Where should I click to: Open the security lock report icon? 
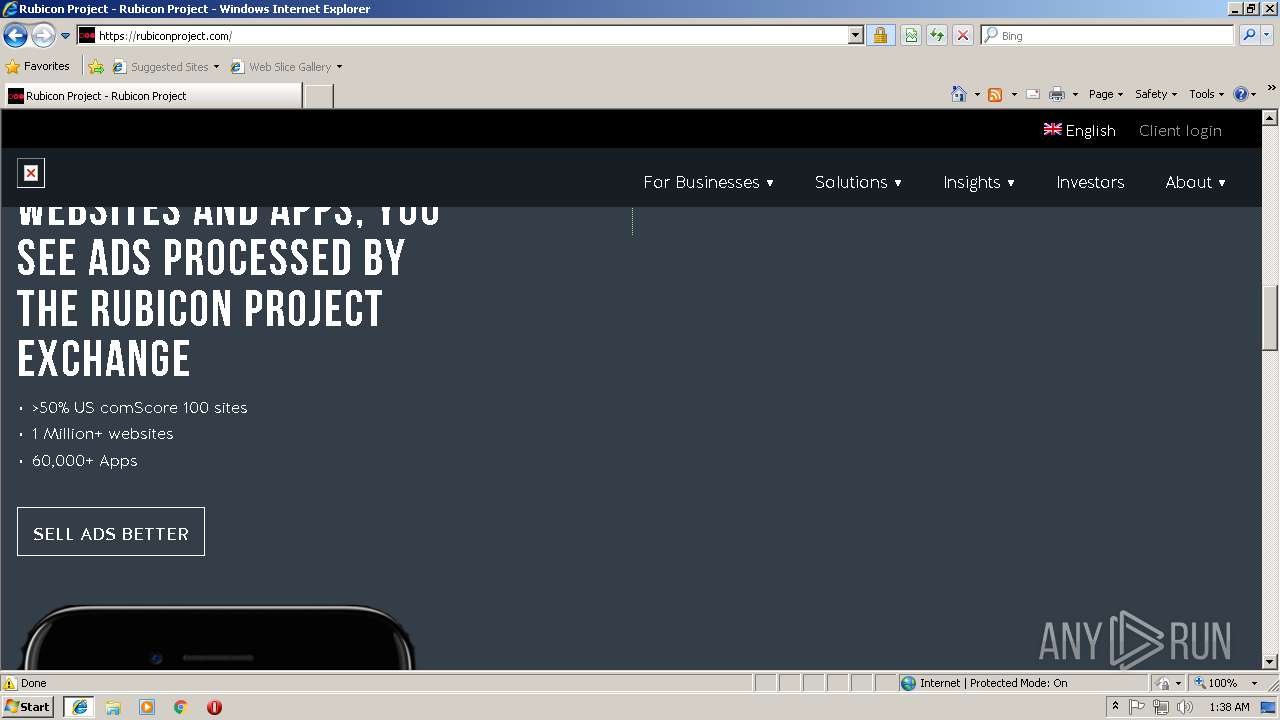[880, 35]
